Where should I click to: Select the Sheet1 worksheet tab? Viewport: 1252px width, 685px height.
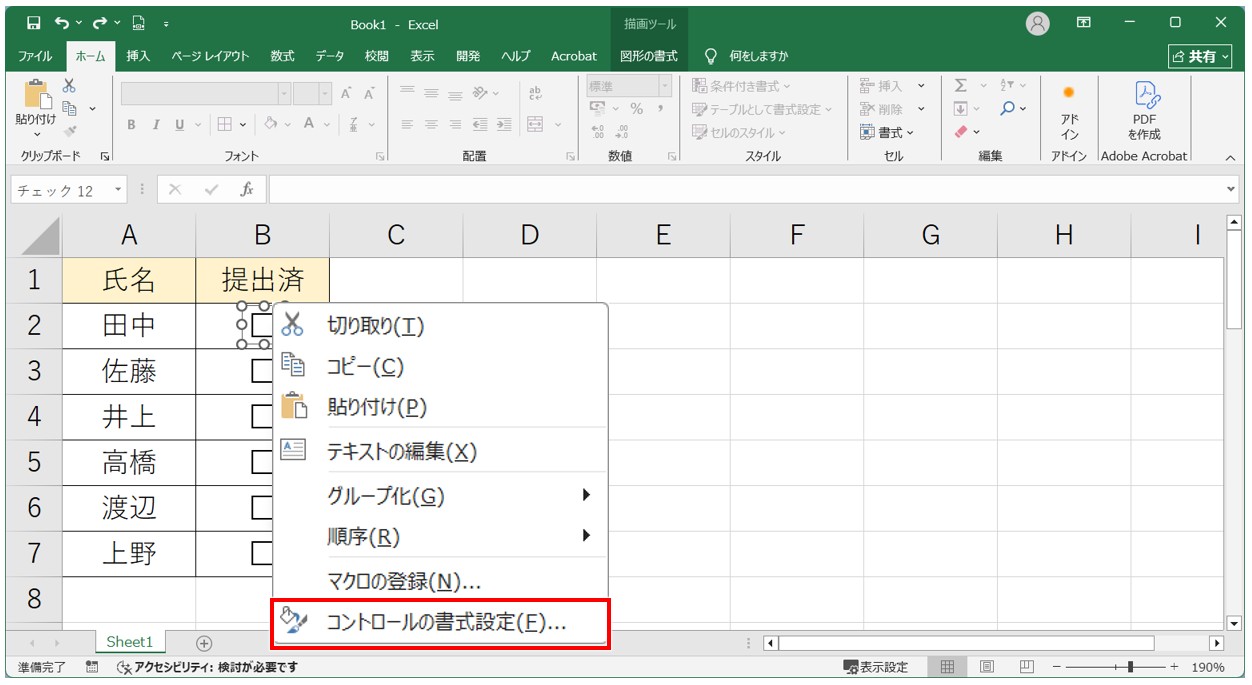130,642
